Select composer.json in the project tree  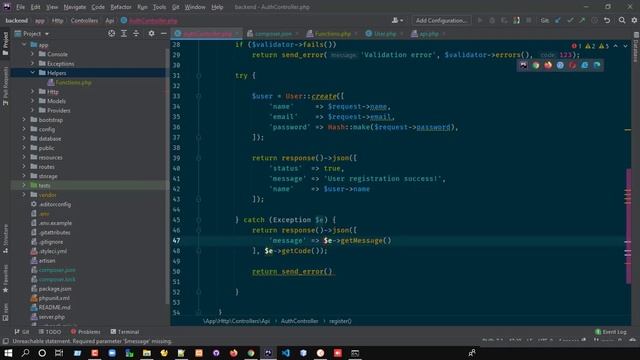57,270
